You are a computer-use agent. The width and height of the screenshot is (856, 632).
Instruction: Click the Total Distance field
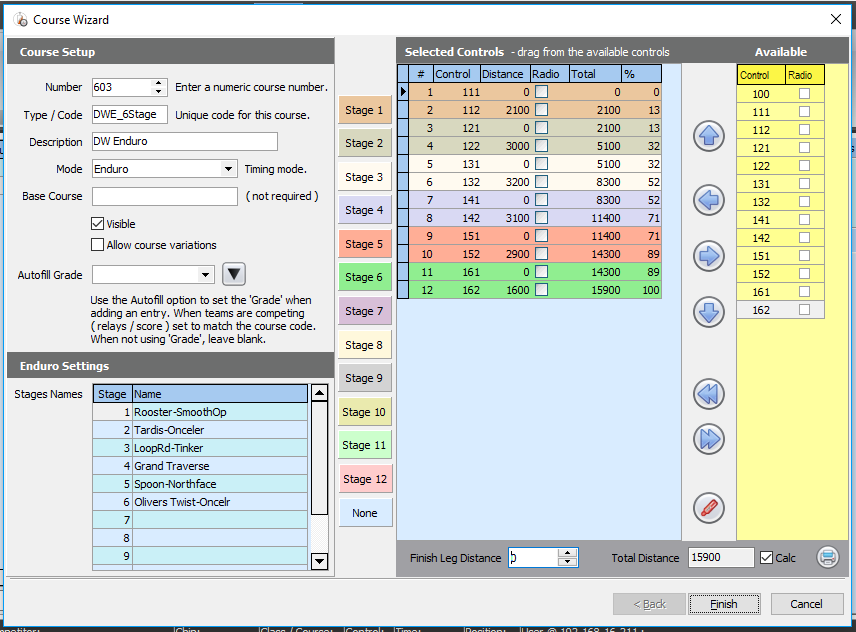pyautogui.click(x=721, y=557)
